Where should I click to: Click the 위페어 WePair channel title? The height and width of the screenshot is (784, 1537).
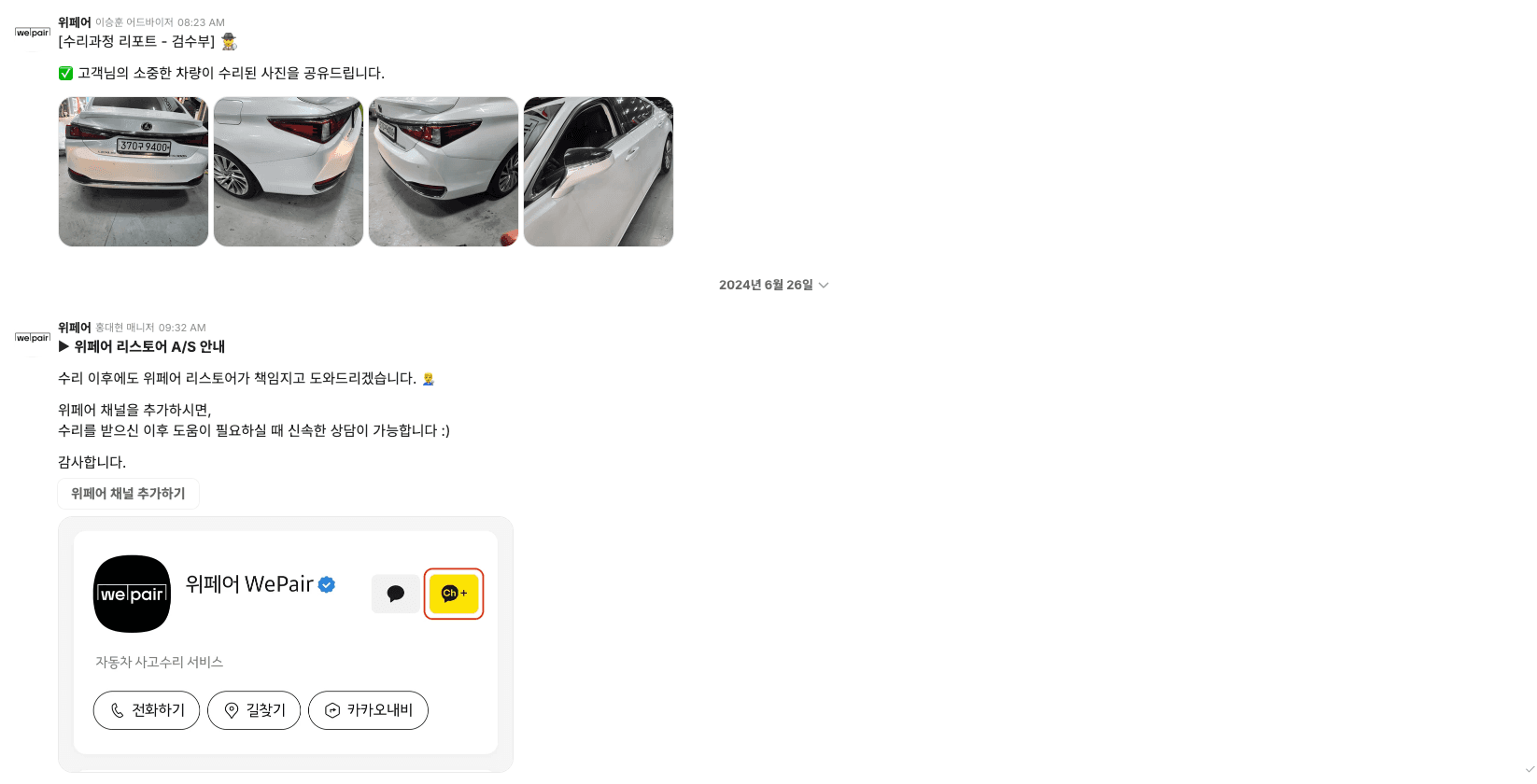249,584
